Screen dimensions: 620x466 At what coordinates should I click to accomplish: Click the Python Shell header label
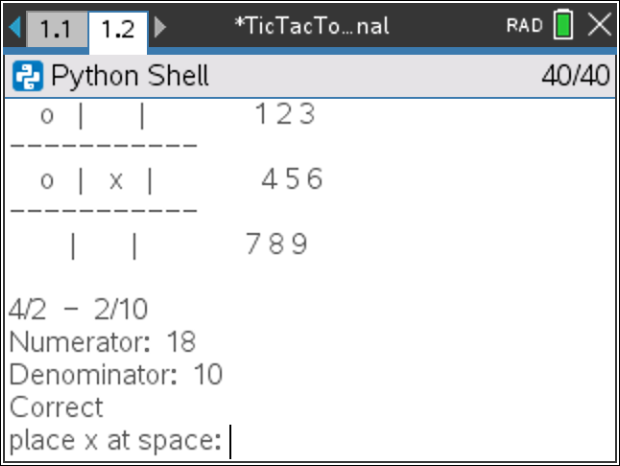coord(129,76)
